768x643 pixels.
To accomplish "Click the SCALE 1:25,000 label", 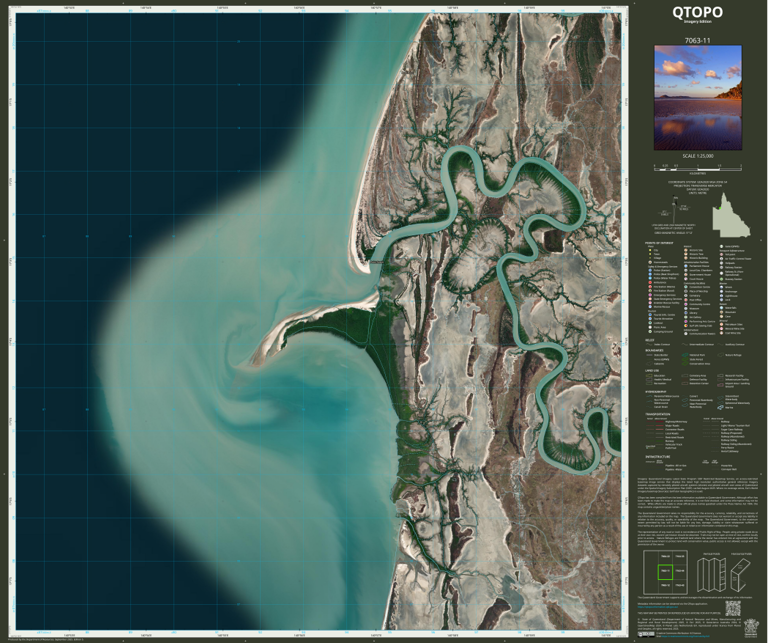I will [x=697, y=156].
